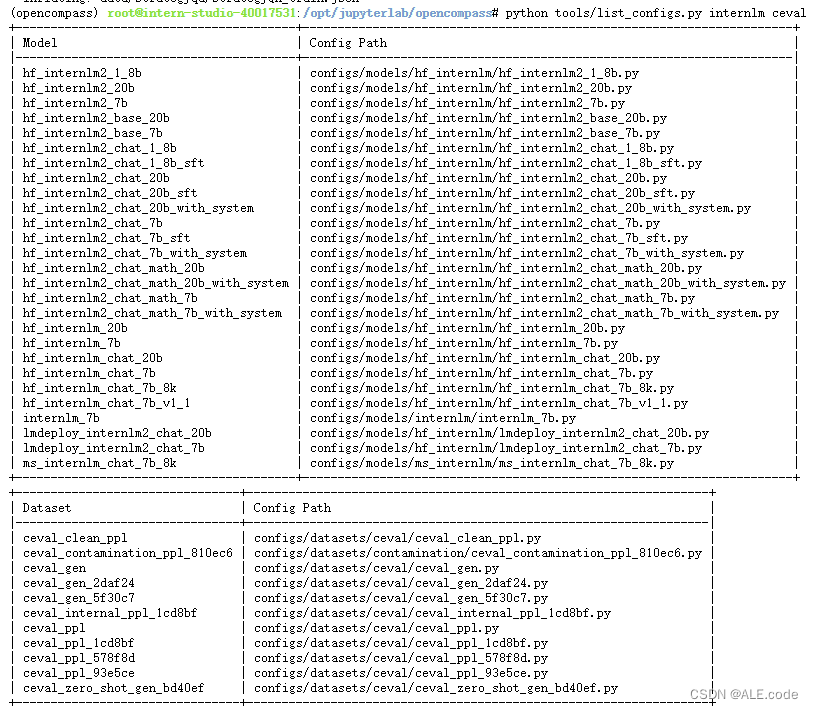Select hf_internlm2_chat_math_7b model name

coord(110,299)
